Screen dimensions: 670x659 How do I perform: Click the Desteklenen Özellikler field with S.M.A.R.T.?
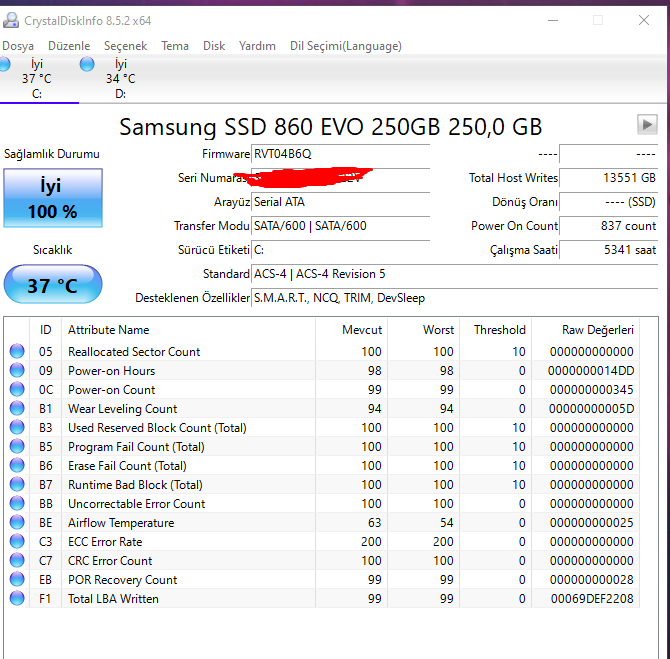(x=455, y=298)
